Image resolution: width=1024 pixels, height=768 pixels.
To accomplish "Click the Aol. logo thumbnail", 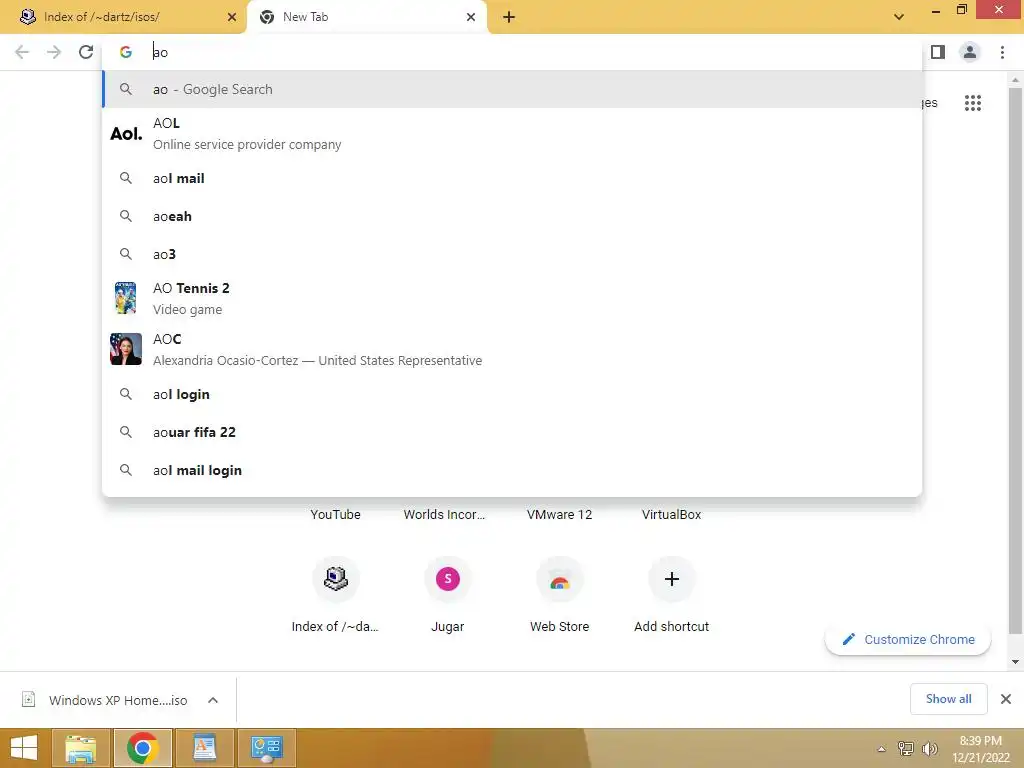I will (126, 134).
